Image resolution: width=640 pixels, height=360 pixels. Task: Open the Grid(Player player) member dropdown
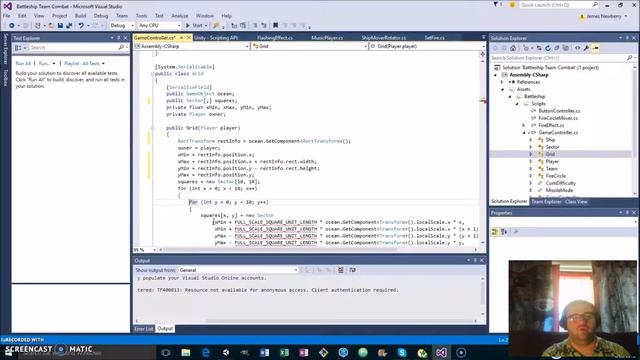(x=427, y=46)
